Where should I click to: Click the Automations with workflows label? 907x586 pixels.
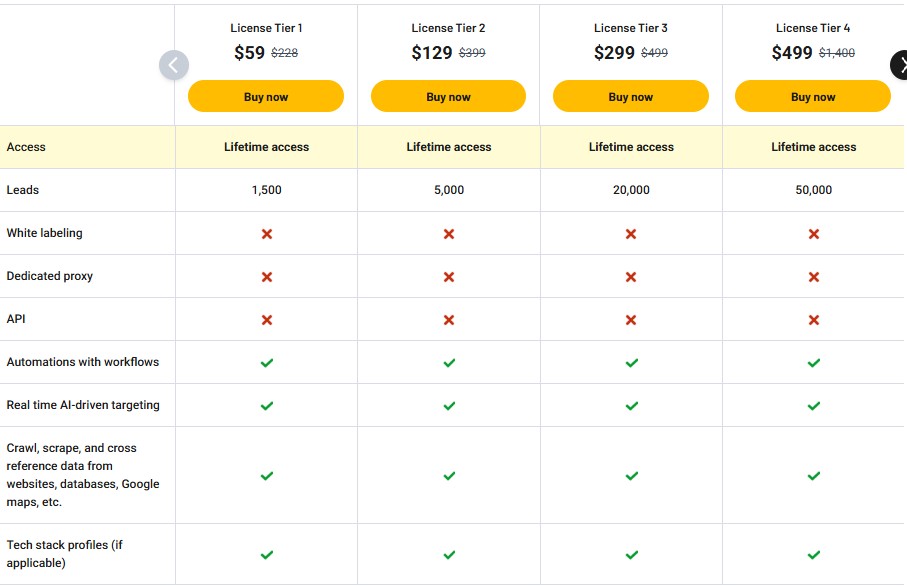click(x=83, y=362)
